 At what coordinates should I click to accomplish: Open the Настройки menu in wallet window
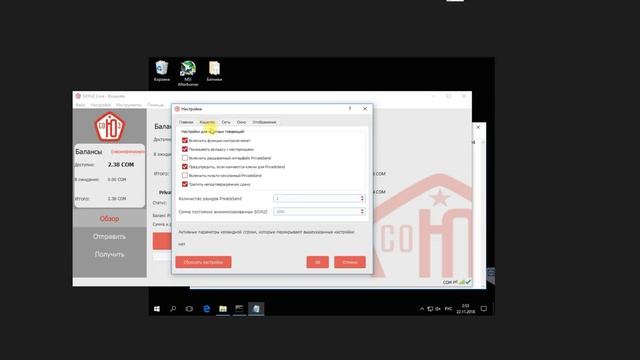coord(100,105)
